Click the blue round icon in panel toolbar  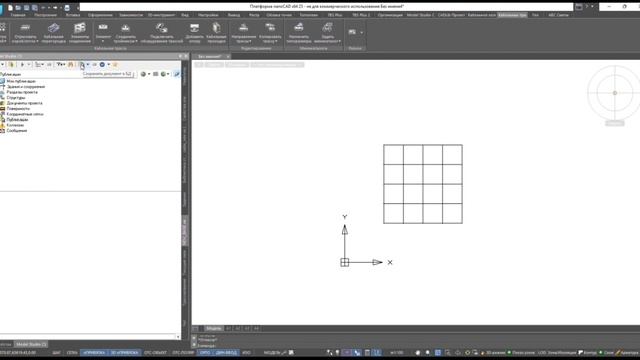pyautogui.click(x=102, y=64)
